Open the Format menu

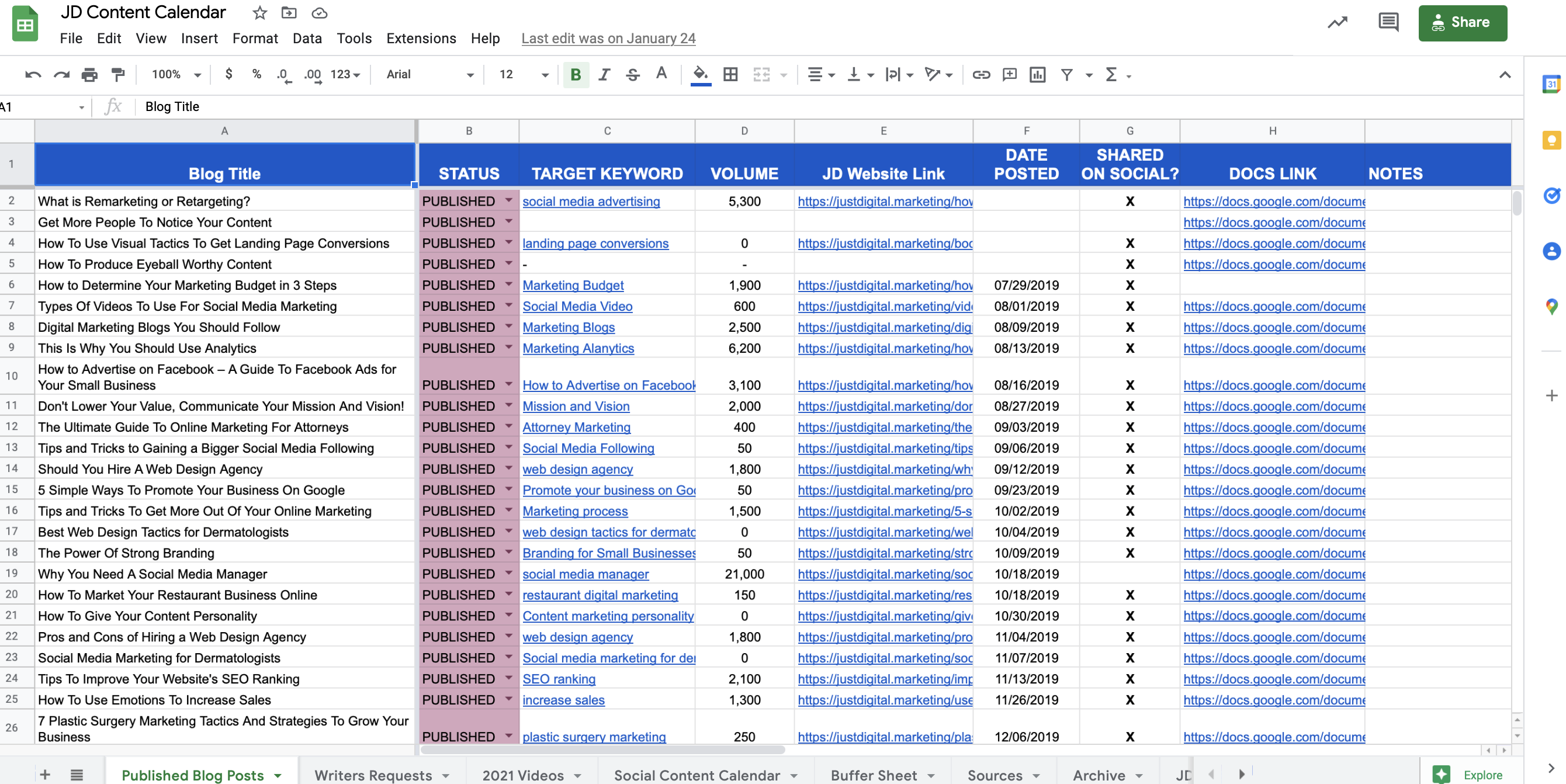[x=255, y=39]
